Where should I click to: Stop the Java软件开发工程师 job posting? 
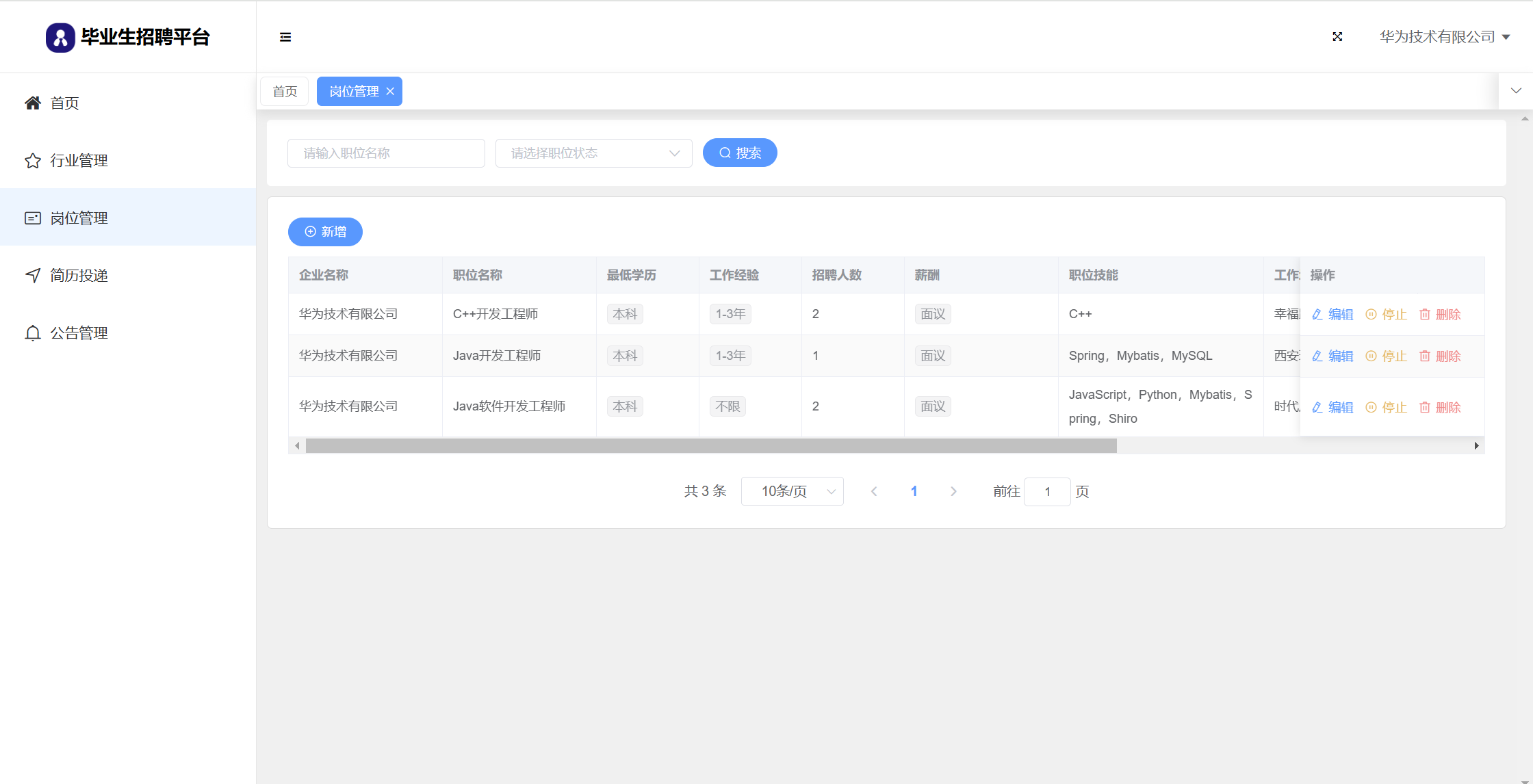point(1387,408)
